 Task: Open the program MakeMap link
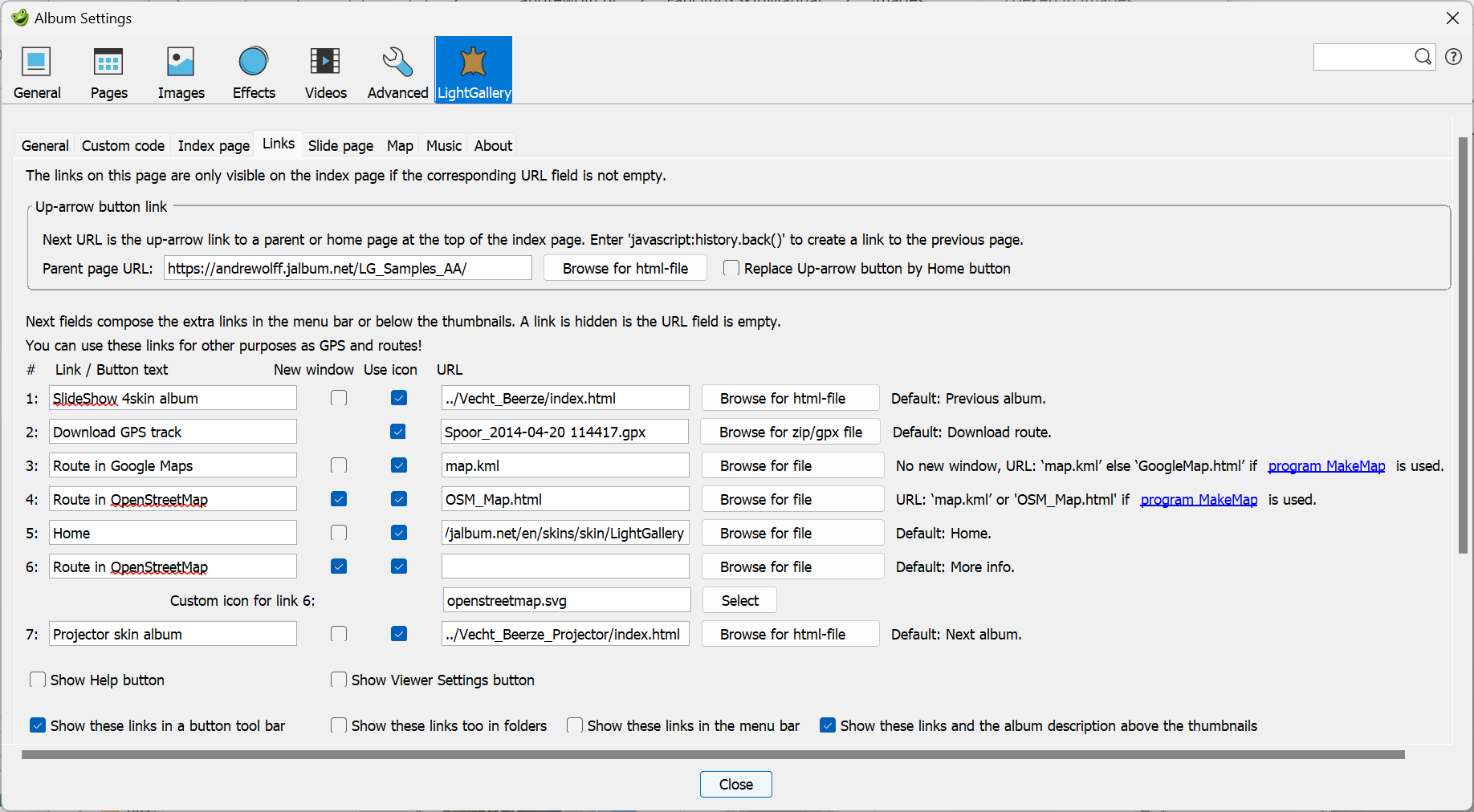click(1326, 465)
